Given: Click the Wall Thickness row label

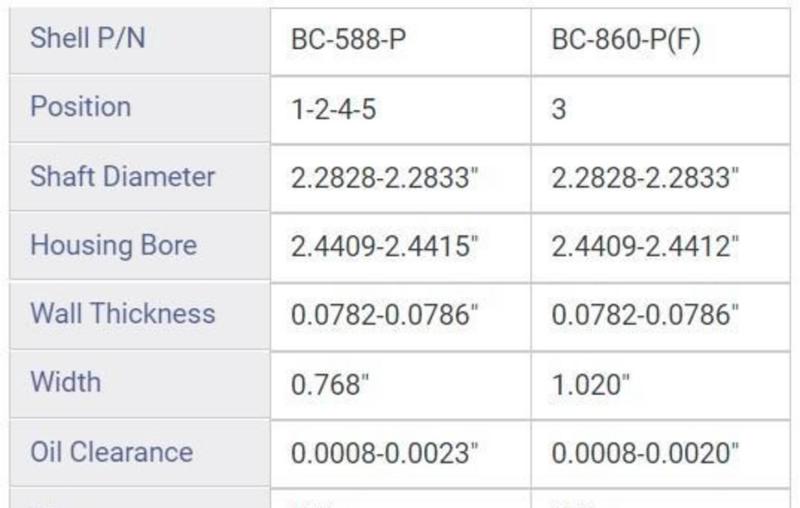Looking at the screenshot, I should [x=122, y=313].
